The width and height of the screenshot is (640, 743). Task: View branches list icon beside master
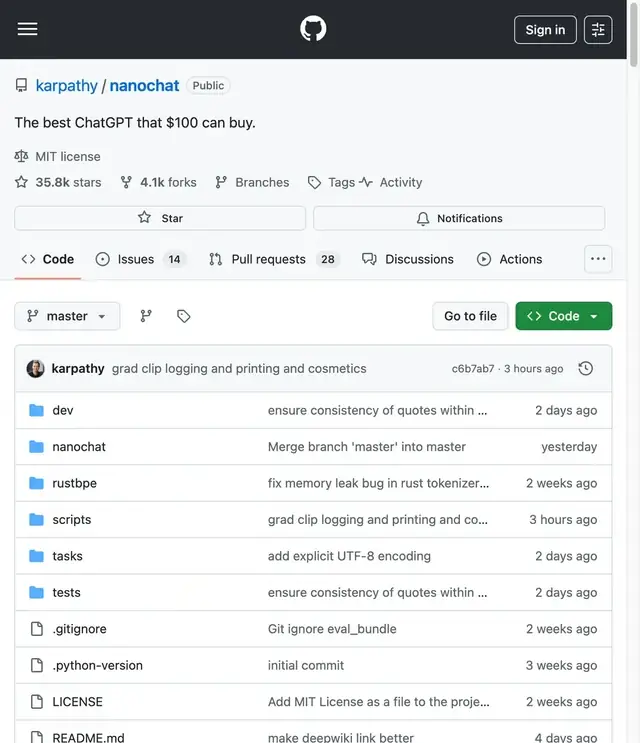coord(146,316)
